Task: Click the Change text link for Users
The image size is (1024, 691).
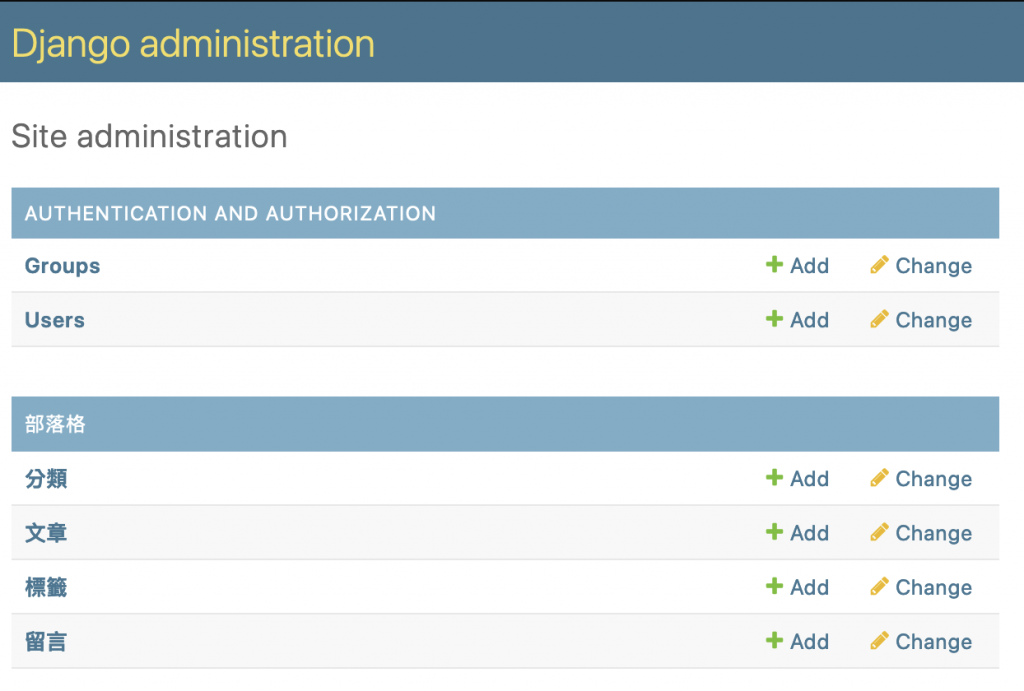Action: click(x=934, y=321)
